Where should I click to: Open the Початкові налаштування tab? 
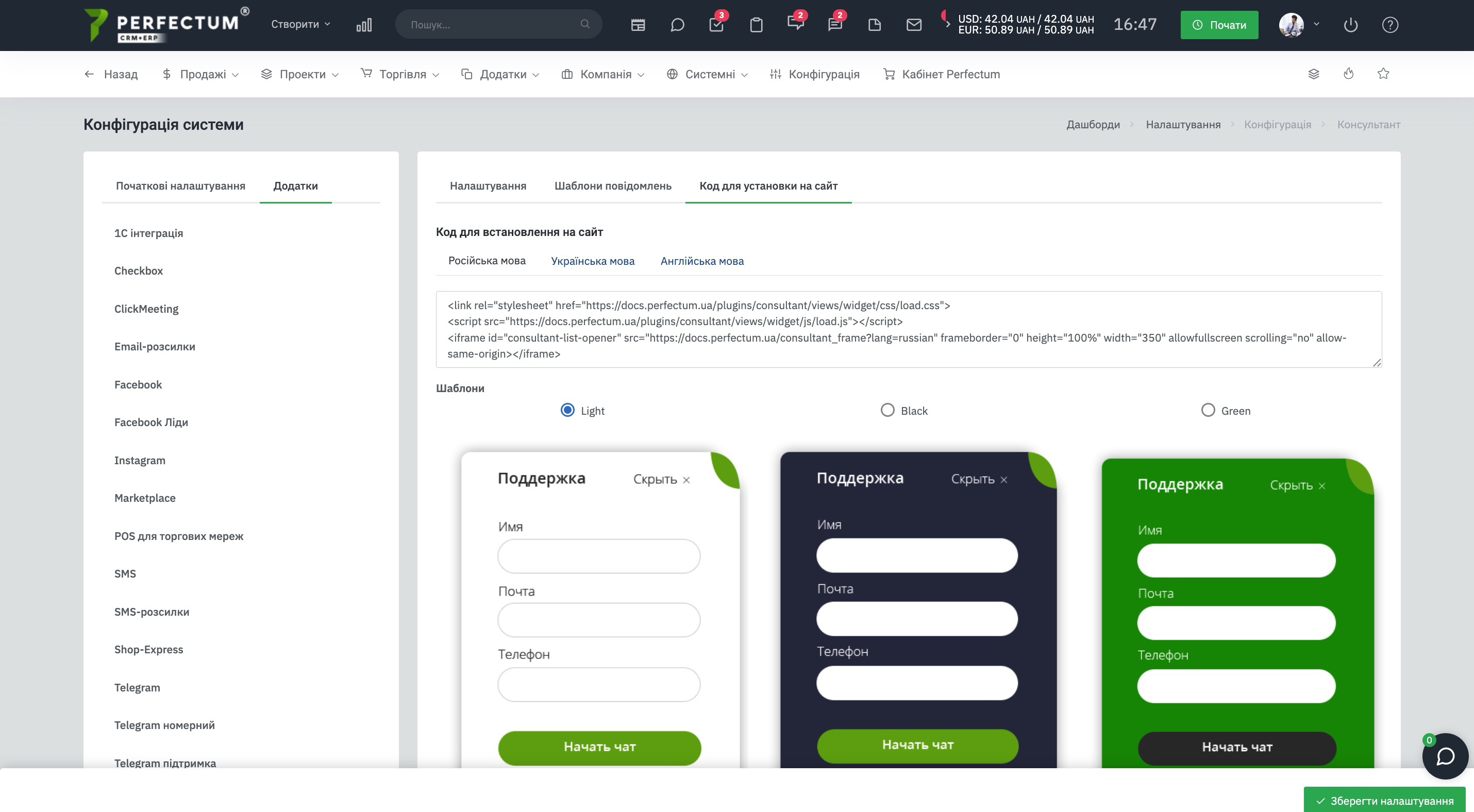pyautogui.click(x=181, y=186)
